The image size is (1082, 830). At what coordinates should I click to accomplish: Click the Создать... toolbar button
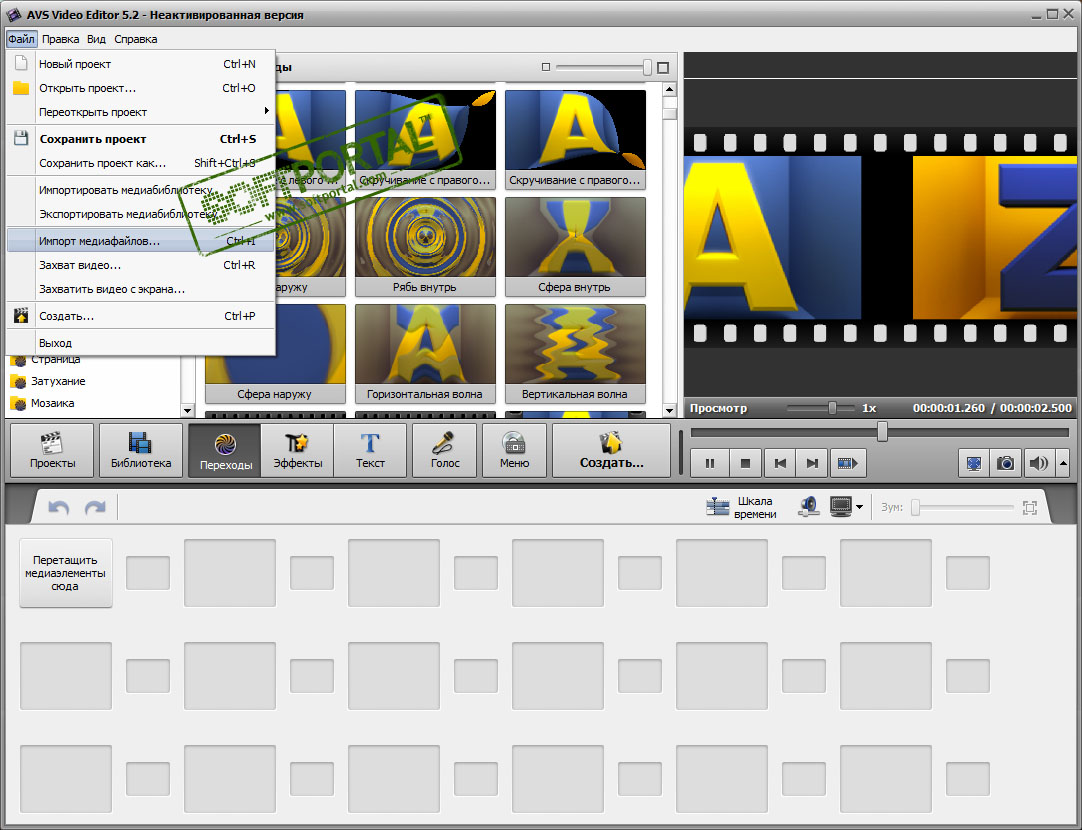tap(611, 451)
